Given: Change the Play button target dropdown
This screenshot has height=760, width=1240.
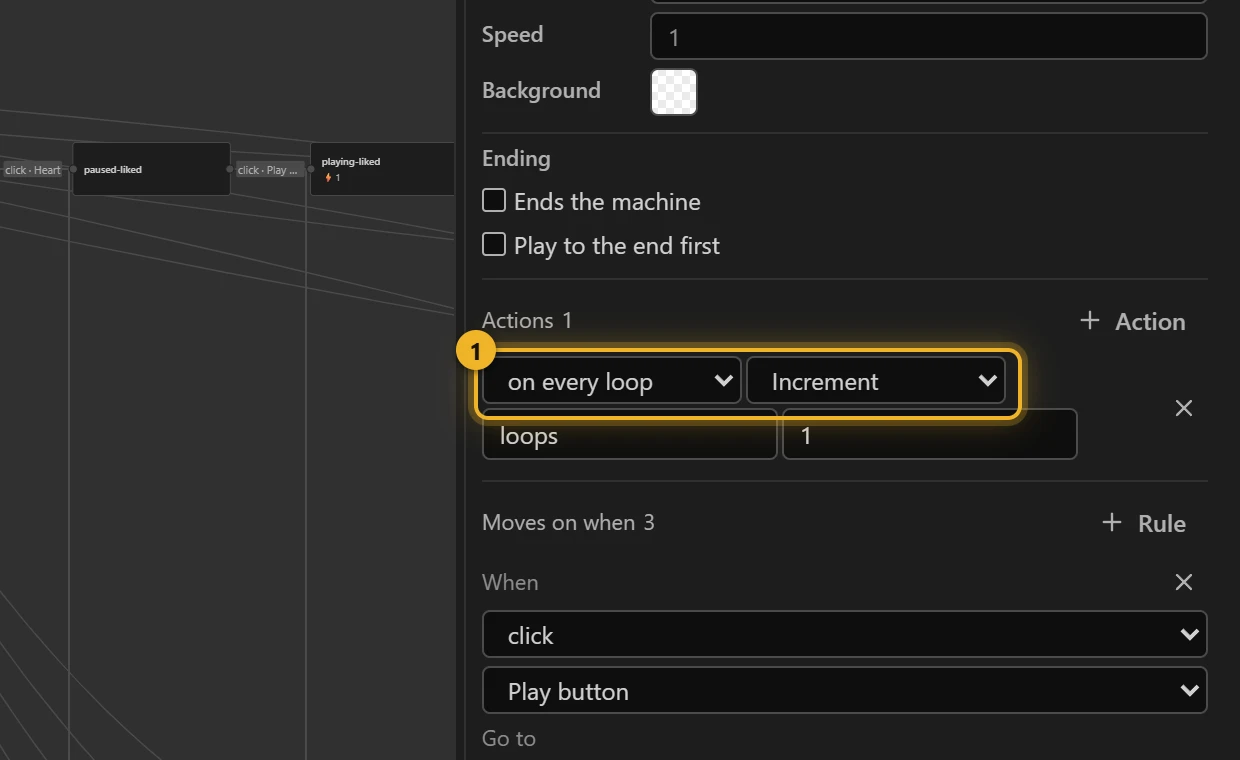Looking at the screenshot, I should pos(845,691).
